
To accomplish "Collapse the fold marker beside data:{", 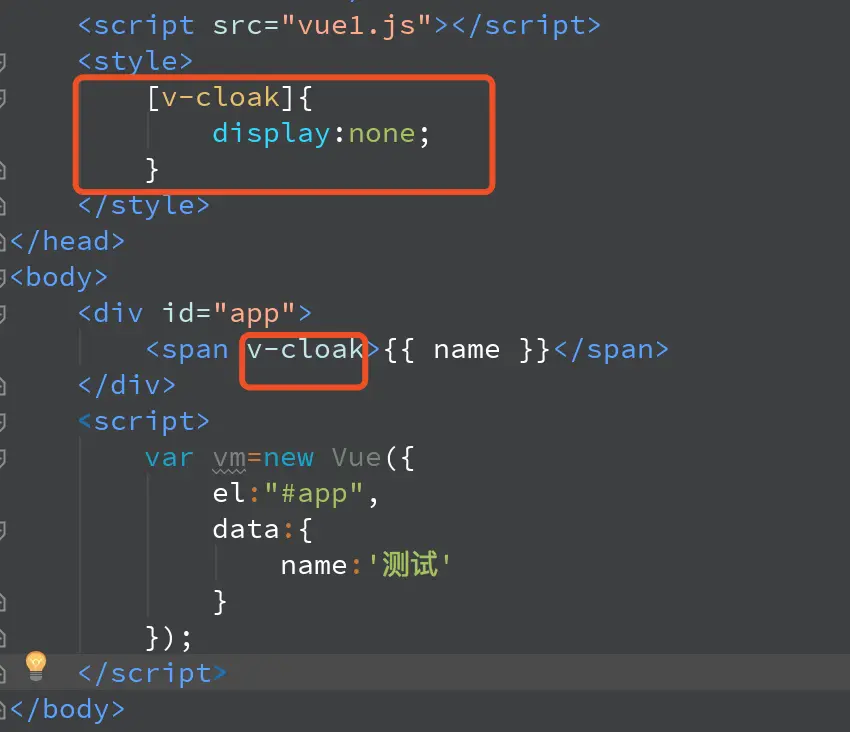I will (2, 530).
